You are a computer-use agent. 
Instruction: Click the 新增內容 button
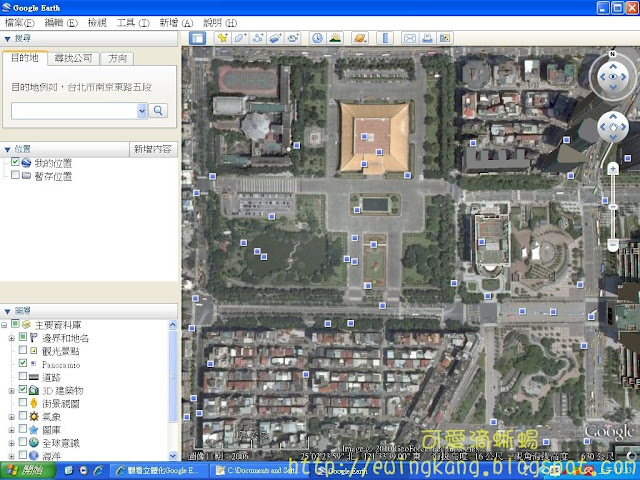pyautogui.click(x=153, y=149)
